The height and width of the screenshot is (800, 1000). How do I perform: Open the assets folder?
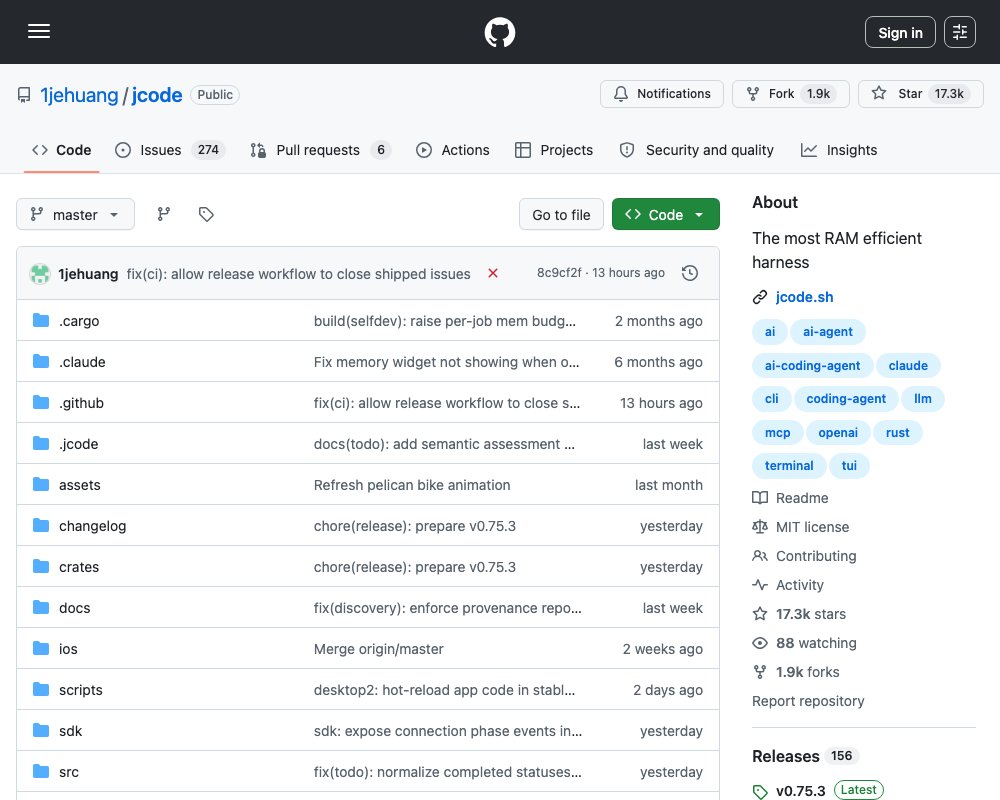80,485
